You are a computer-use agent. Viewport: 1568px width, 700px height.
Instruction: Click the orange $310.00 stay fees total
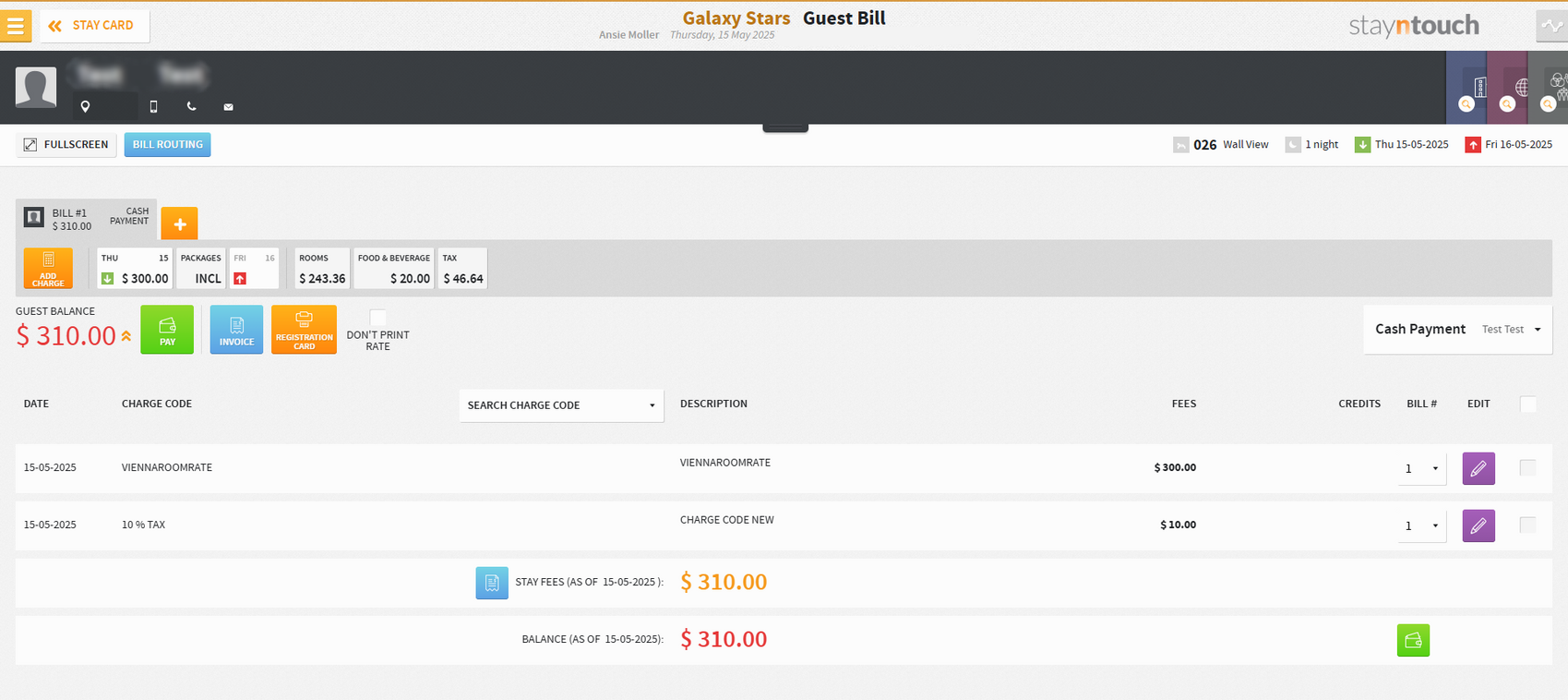[x=724, y=583]
